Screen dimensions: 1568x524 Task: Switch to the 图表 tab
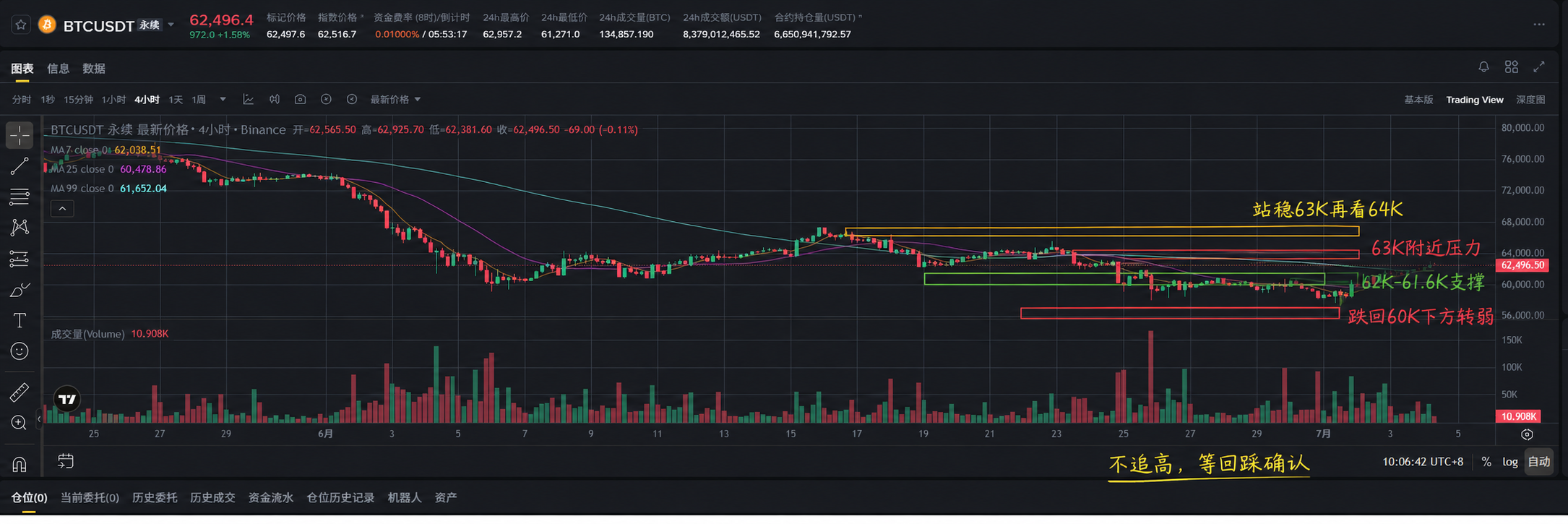[22, 68]
